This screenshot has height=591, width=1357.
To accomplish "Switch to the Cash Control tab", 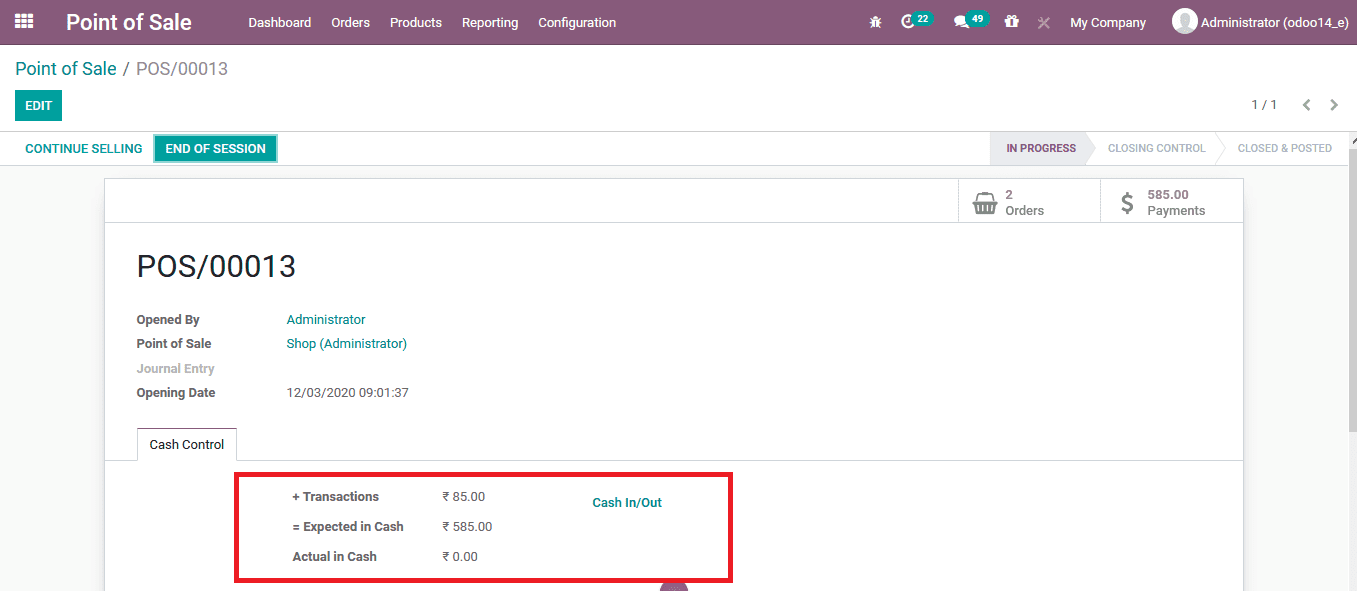I will pos(187,444).
